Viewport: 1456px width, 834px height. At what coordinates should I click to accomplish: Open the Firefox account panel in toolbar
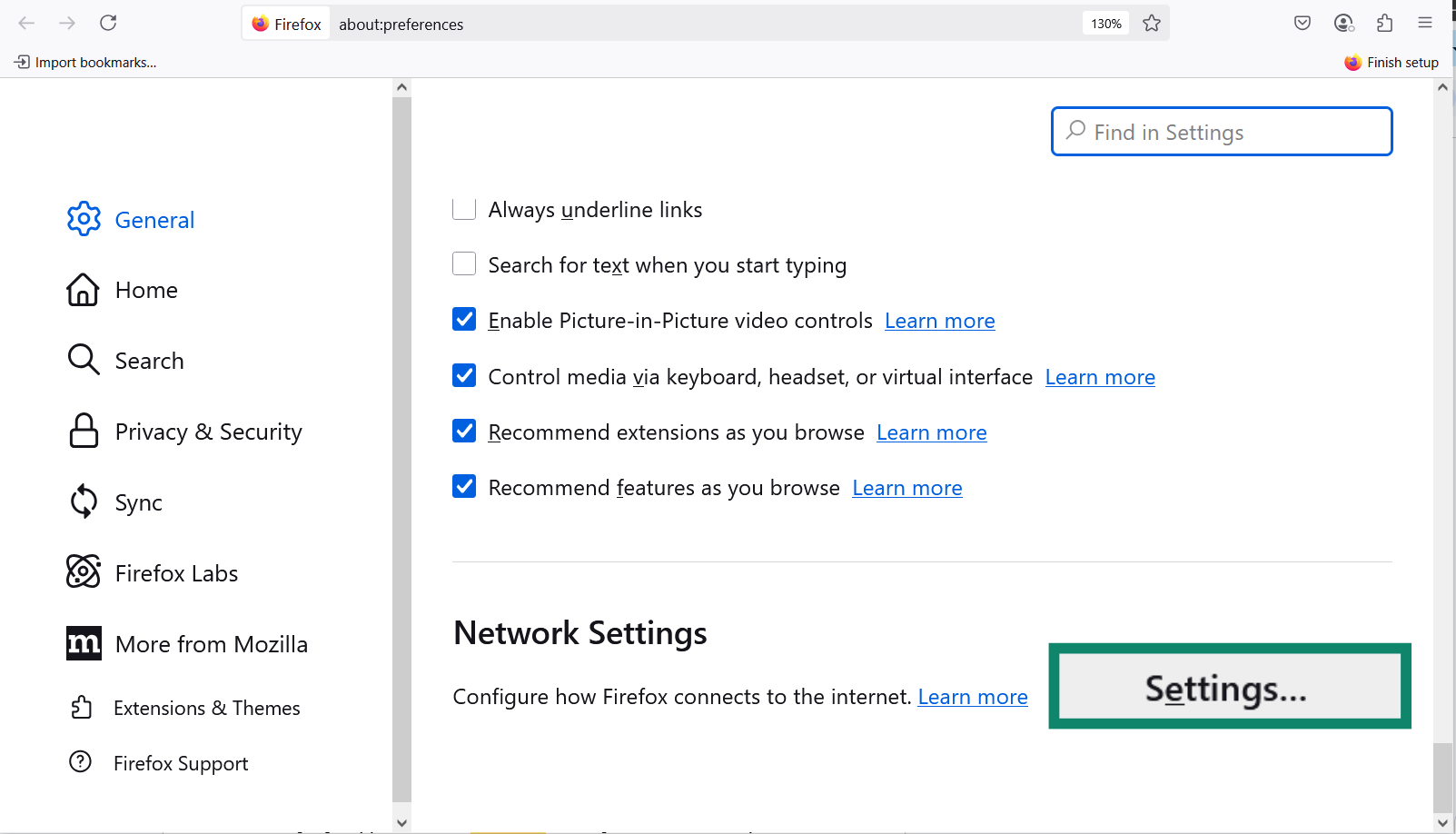coord(1342,23)
